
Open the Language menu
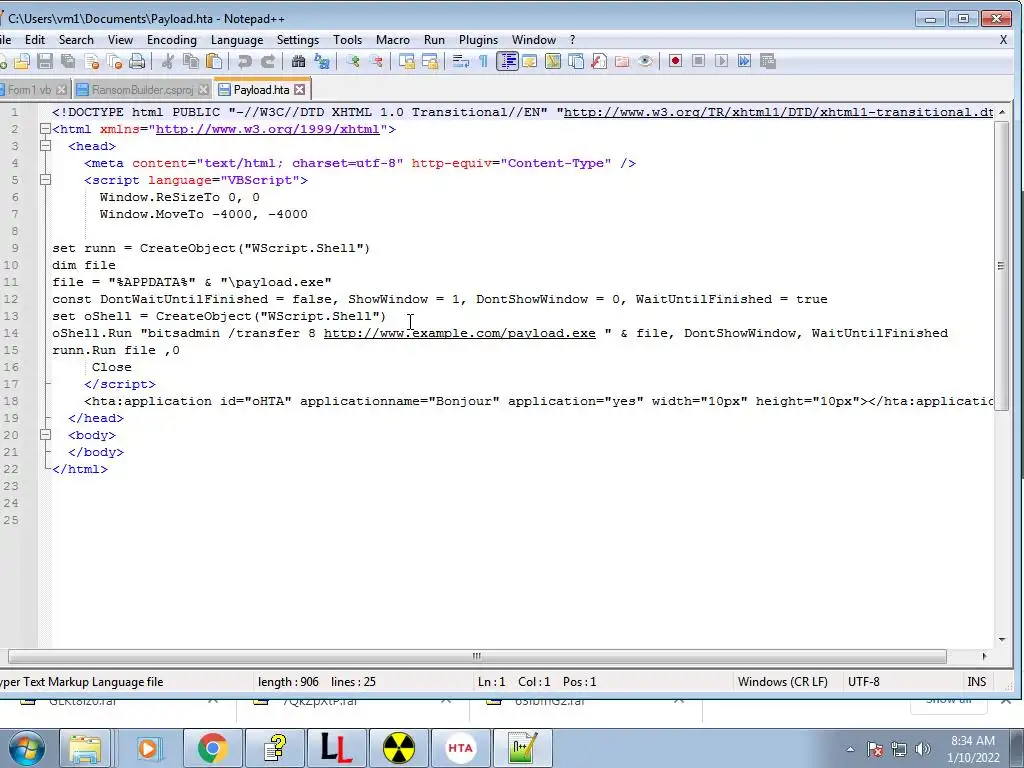click(237, 40)
